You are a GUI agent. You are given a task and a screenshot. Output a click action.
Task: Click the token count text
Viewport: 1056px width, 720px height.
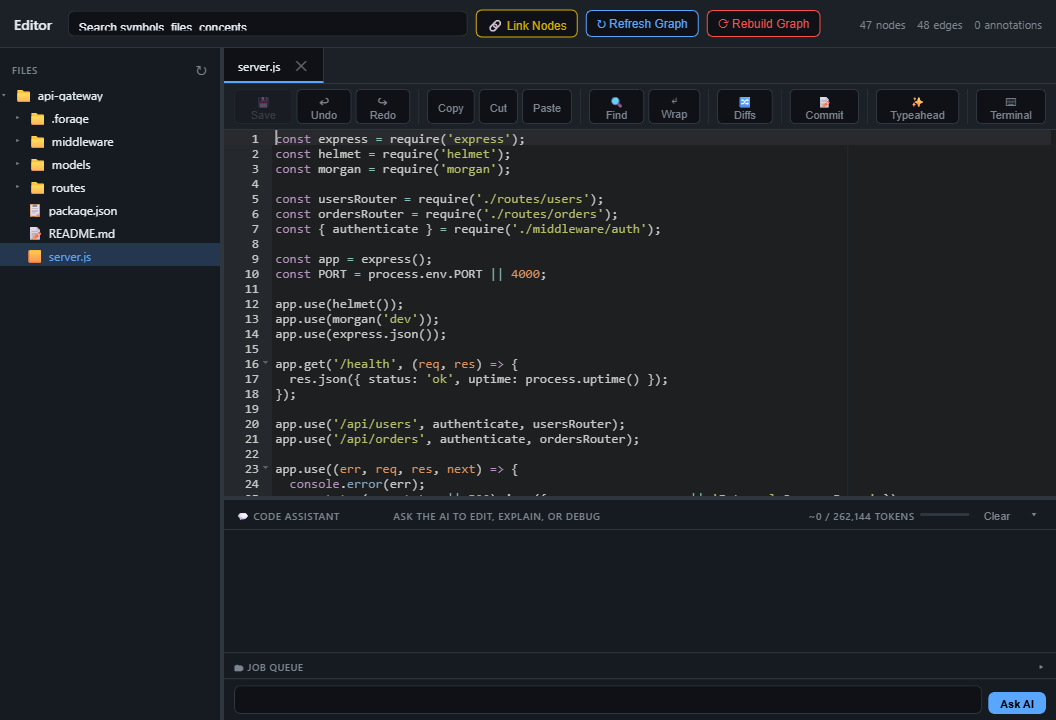point(861,517)
